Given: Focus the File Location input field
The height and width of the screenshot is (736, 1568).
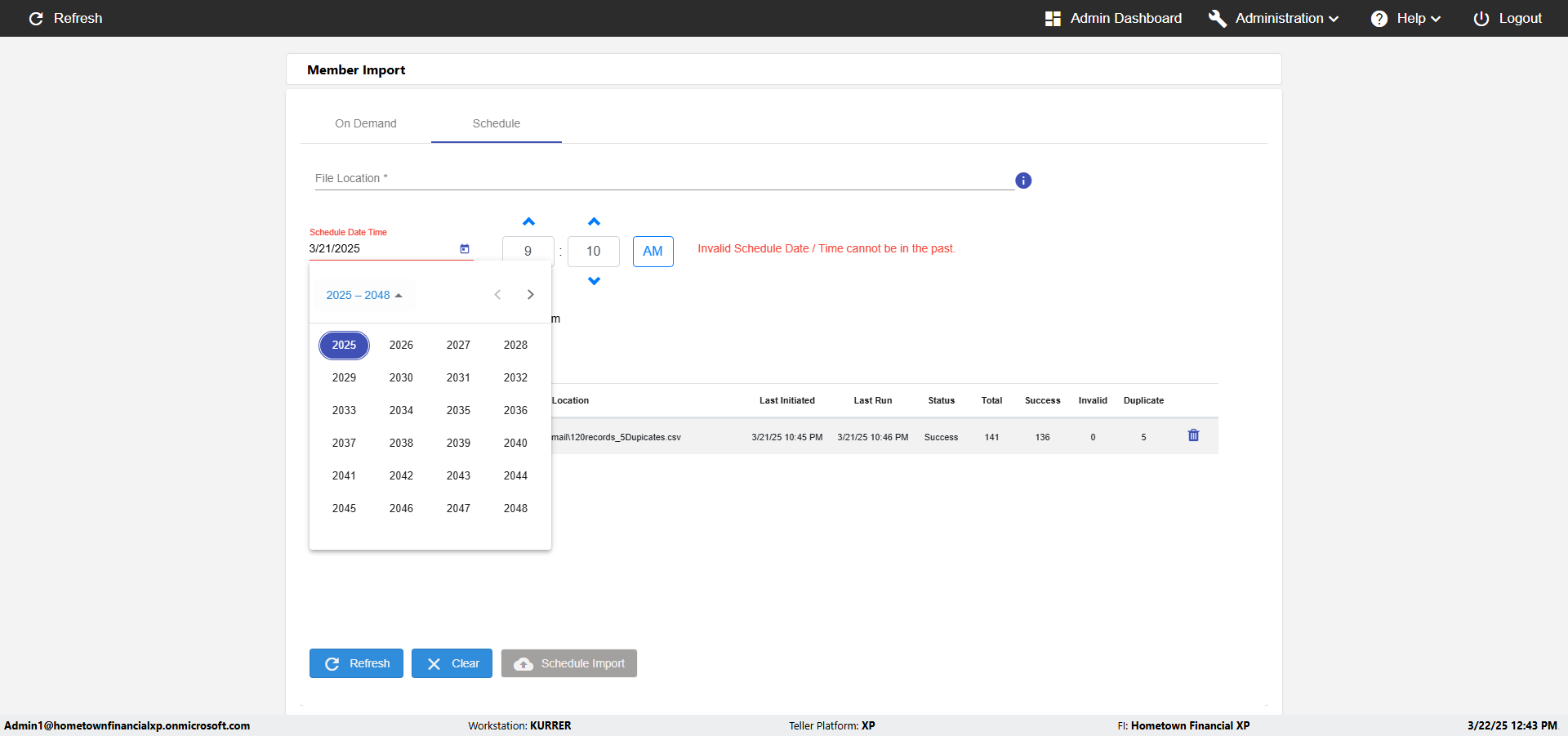Looking at the screenshot, I should click(665, 179).
